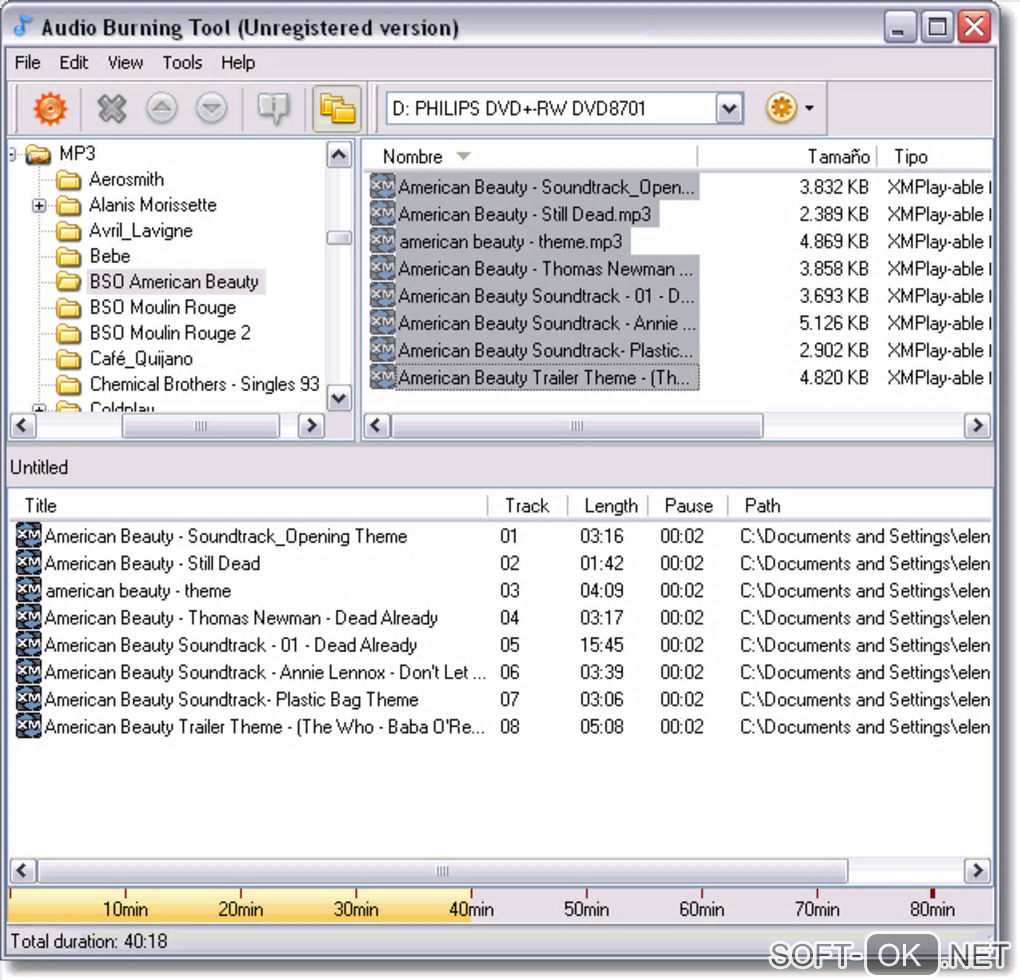Image resolution: width=1020 pixels, height=980 pixels.
Task: Select the Aerosmith folder
Action: (x=126, y=179)
